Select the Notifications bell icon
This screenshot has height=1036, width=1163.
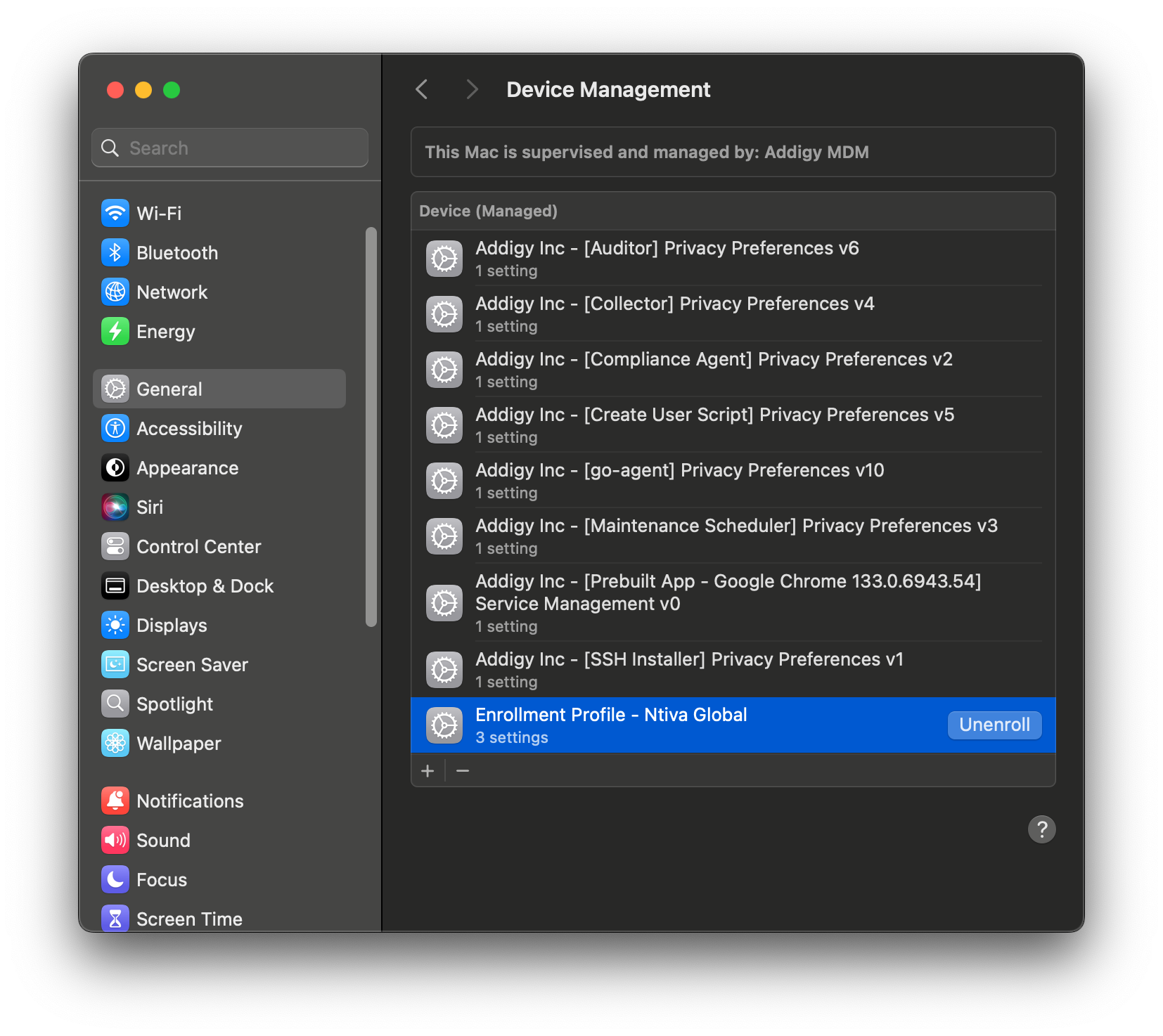115,801
